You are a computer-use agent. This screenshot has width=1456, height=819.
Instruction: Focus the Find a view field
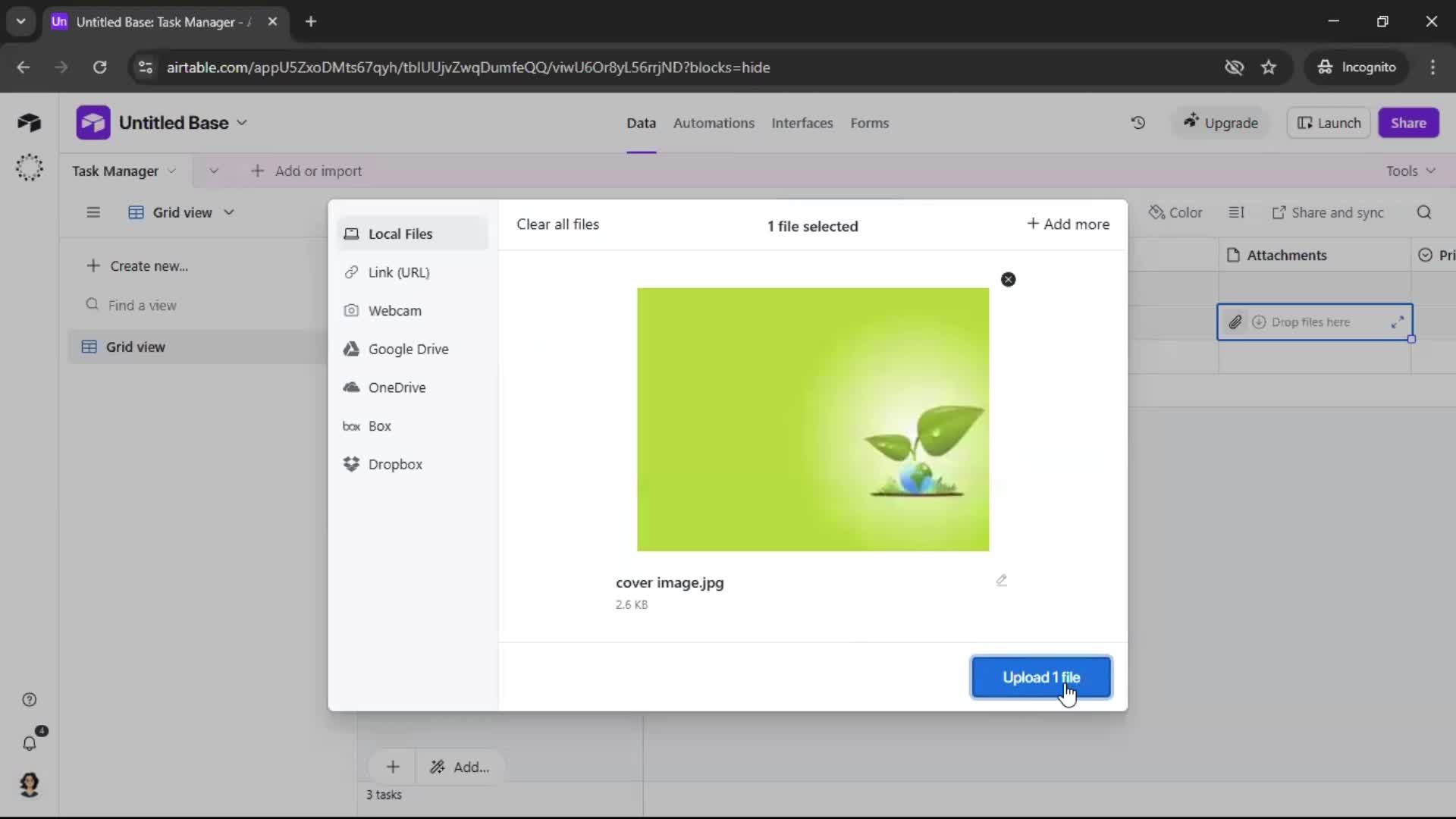pyautogui.click(x=197, y=305)
